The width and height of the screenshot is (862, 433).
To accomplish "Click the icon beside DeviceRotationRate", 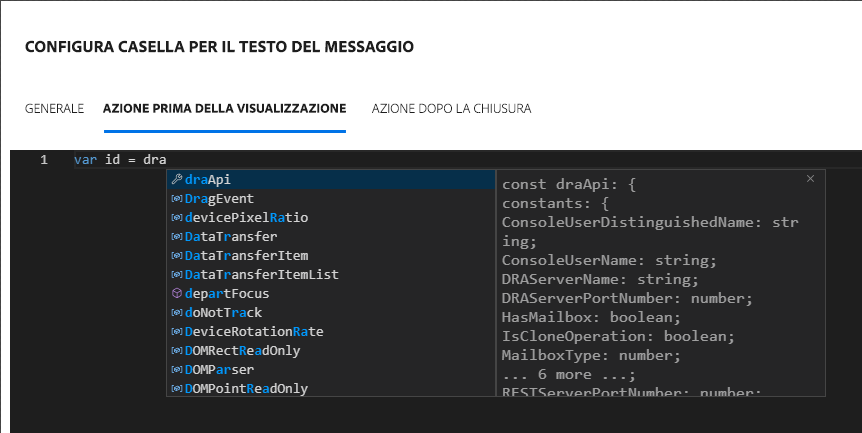I will coord(177,332).
